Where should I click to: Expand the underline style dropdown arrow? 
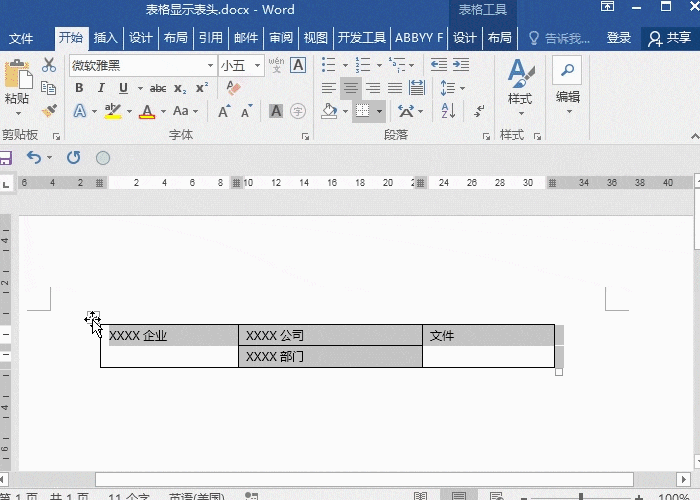click(x=140, y=88)
